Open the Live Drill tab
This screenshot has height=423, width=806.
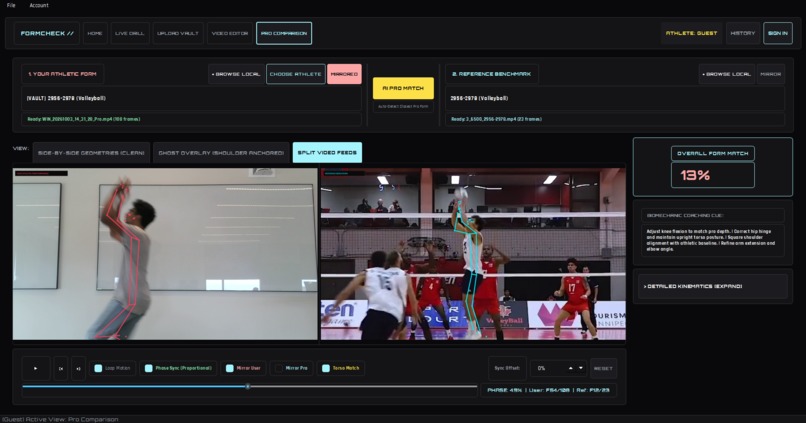click(x=130, y=33)
